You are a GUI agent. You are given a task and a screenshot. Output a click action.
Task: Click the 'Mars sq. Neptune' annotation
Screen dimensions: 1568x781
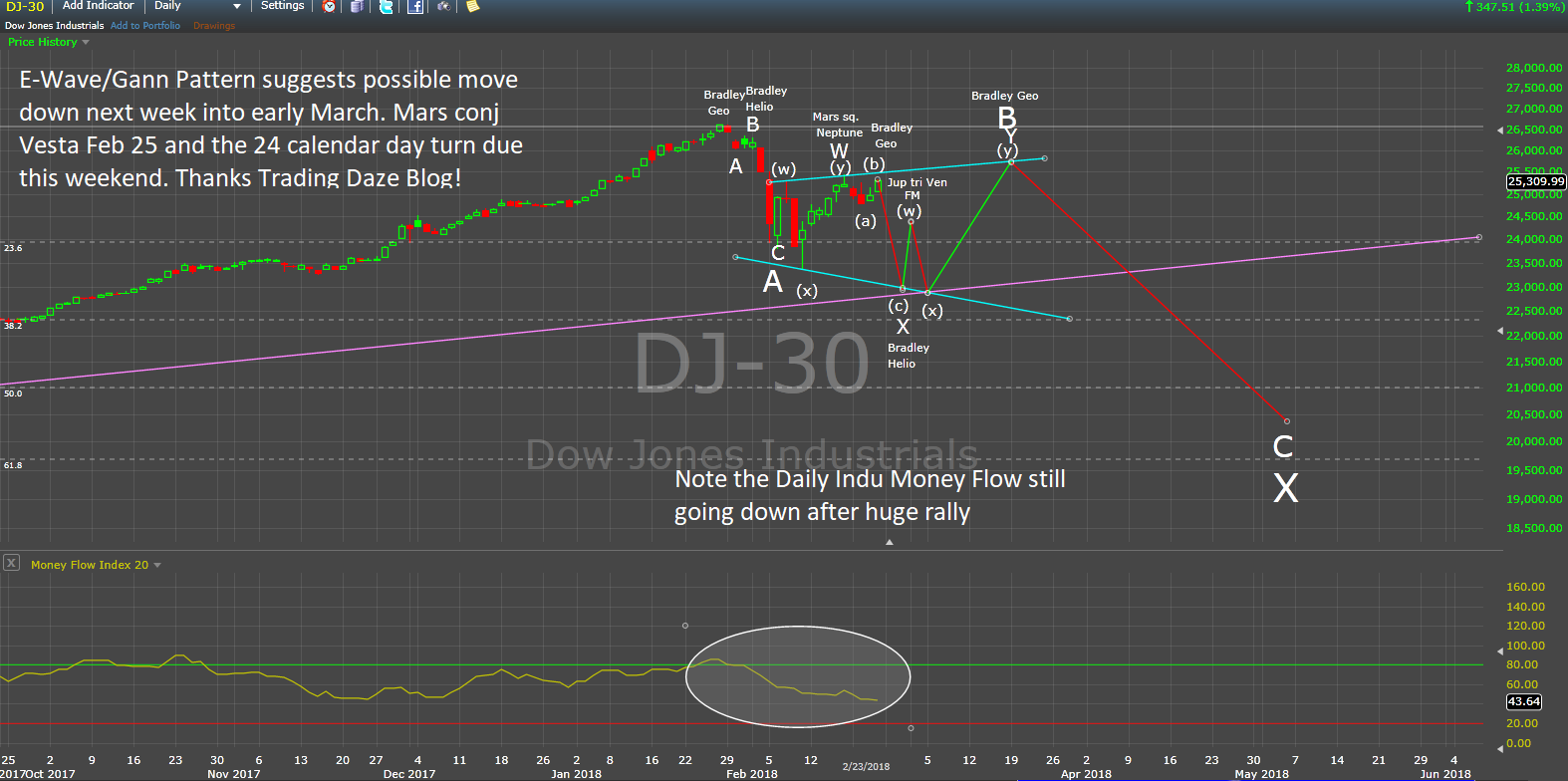837,125
